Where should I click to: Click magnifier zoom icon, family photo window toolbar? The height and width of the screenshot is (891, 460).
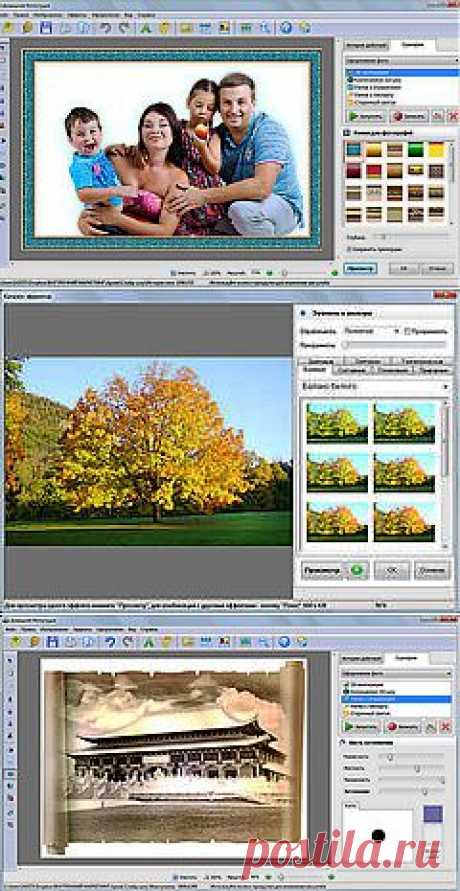(x=265, y=27)
